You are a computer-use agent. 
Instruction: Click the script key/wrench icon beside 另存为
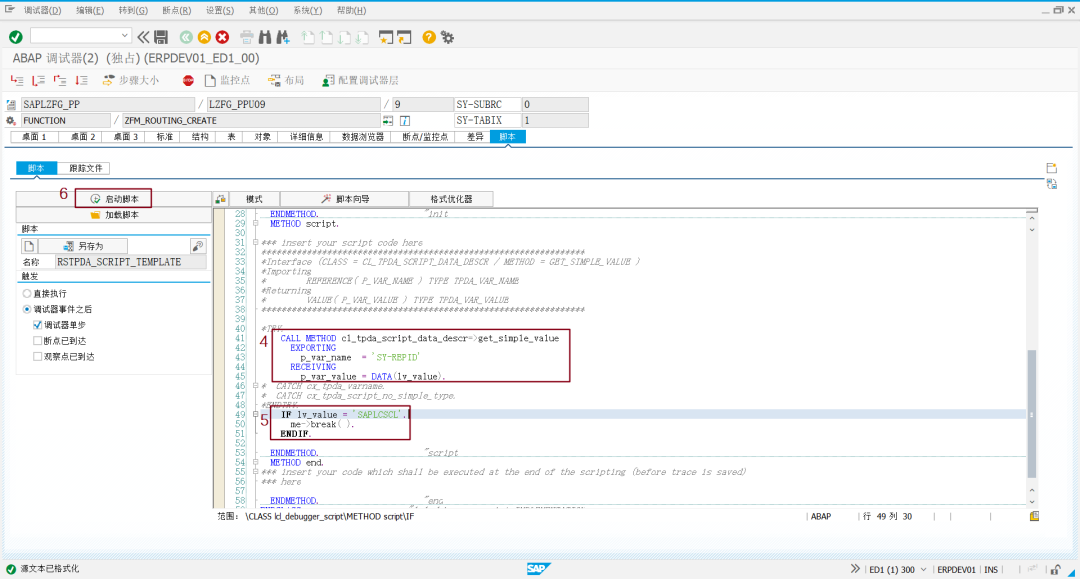pyautogui.click(x=198, y=246)
